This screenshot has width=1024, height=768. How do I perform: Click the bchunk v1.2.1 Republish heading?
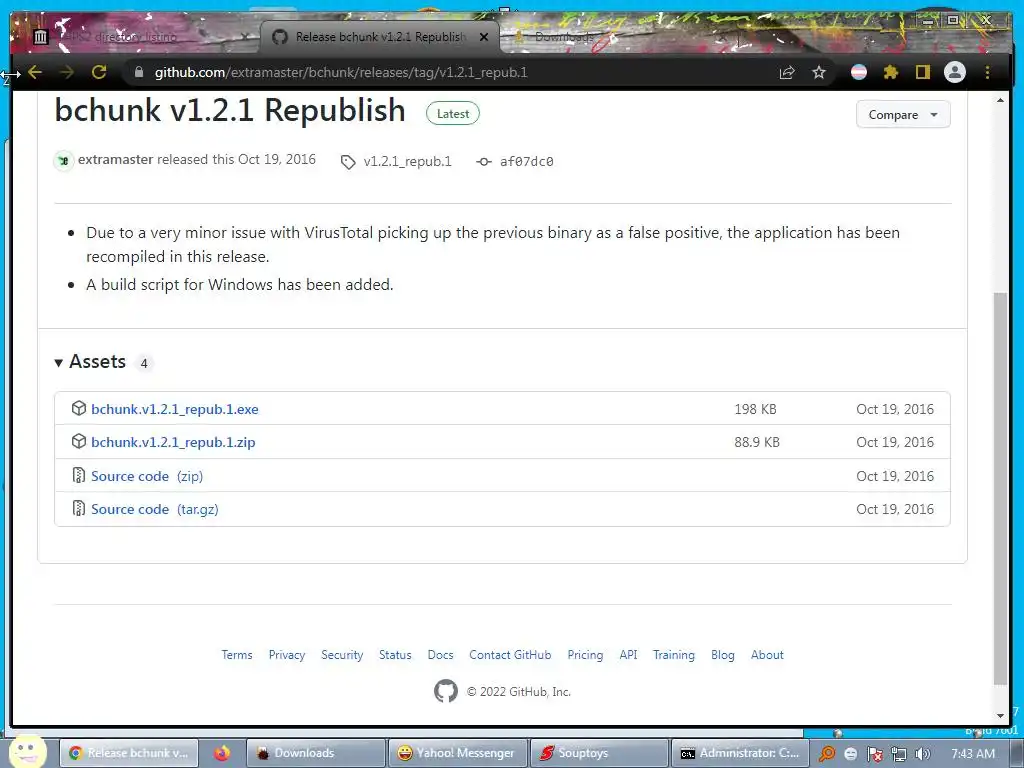230,110
